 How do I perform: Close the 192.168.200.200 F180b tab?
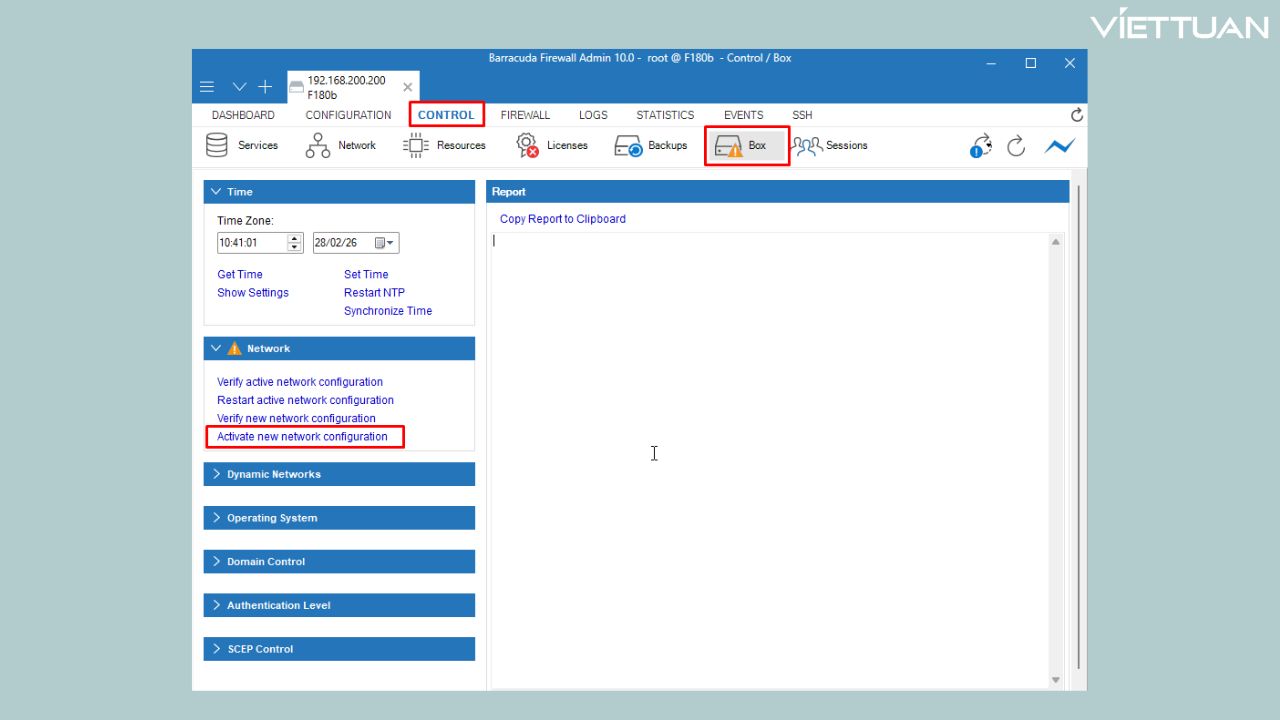click(x=407, y=87)
